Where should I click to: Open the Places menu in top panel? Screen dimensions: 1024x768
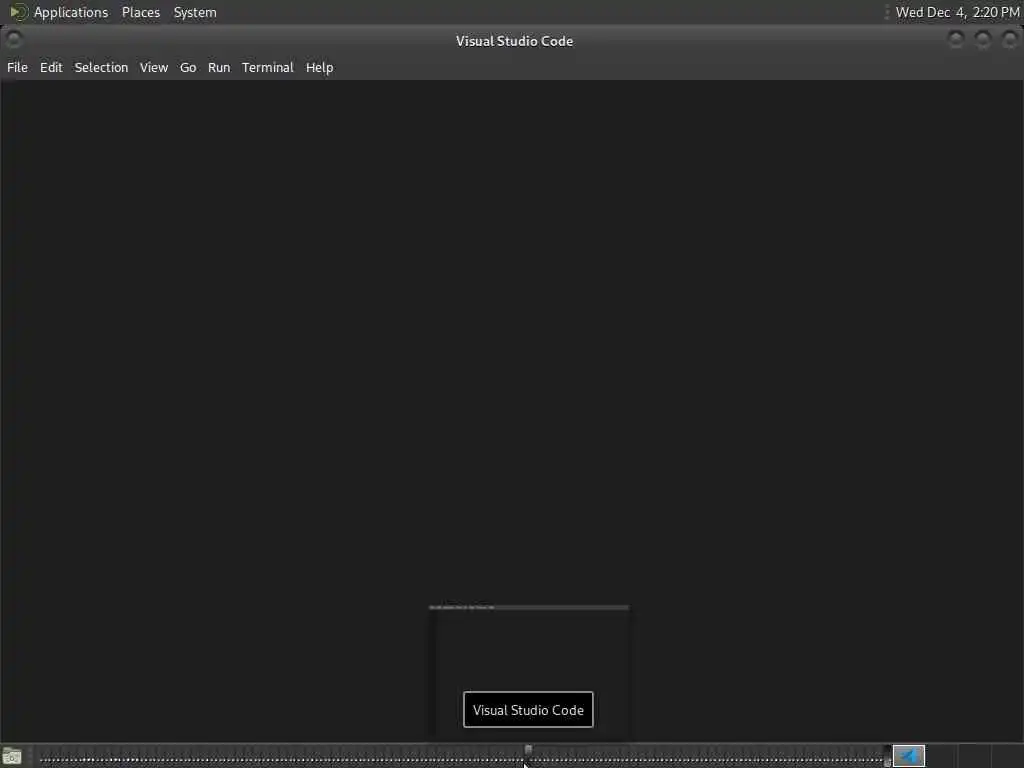(140, 12)
